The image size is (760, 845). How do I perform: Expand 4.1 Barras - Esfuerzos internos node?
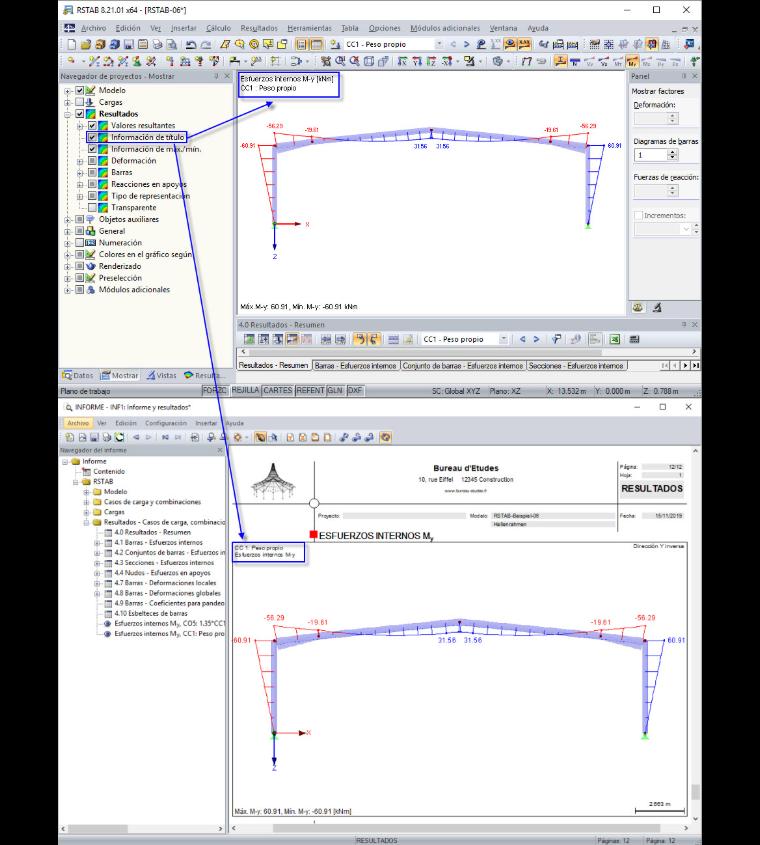[x=97, y=543]
